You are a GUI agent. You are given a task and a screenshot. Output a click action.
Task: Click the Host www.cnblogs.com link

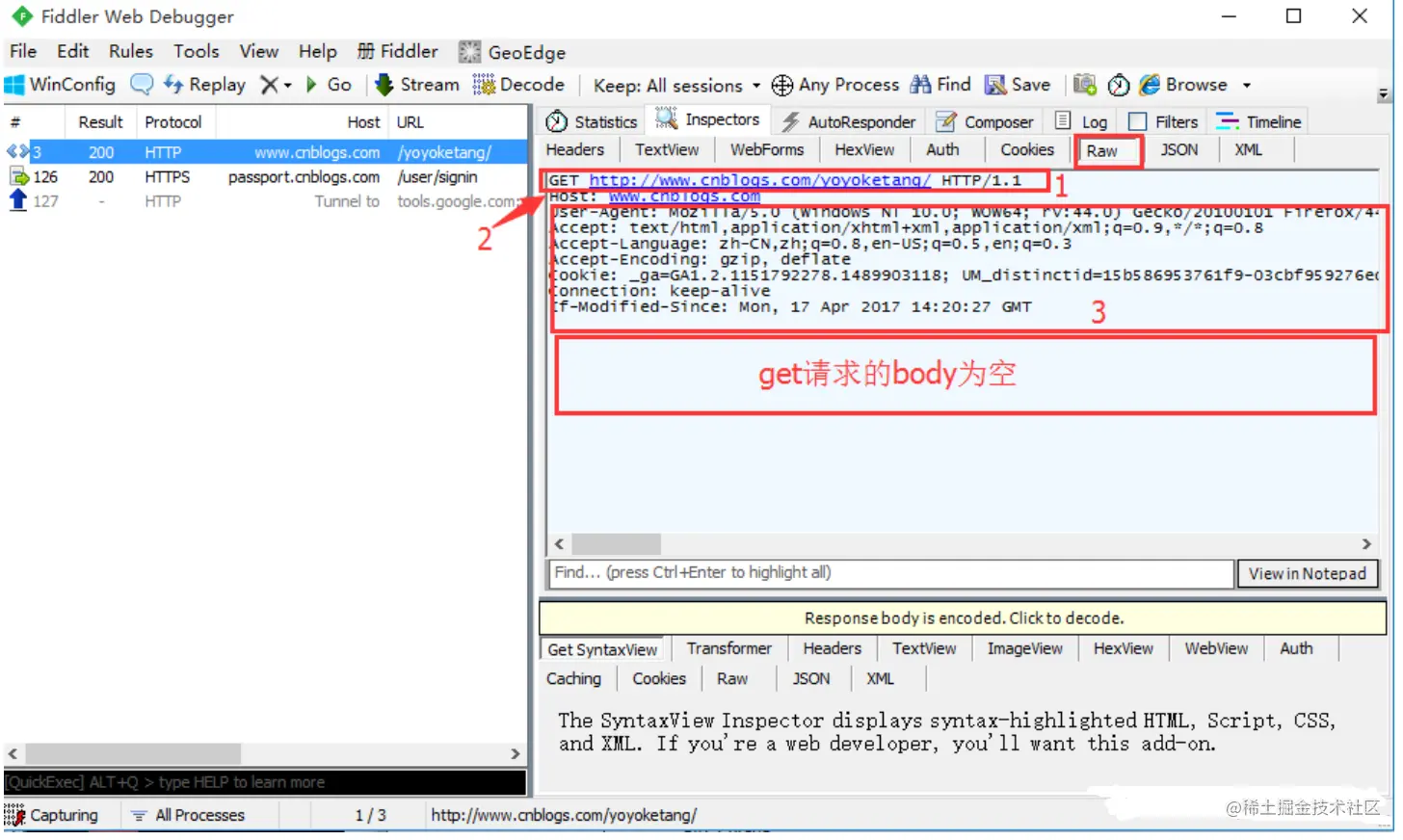click(684, 196)
